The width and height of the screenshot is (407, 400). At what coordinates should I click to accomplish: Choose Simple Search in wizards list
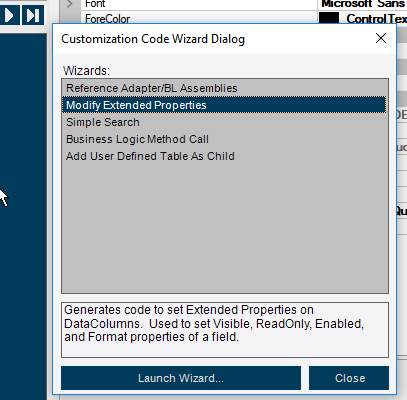[224, 122]
